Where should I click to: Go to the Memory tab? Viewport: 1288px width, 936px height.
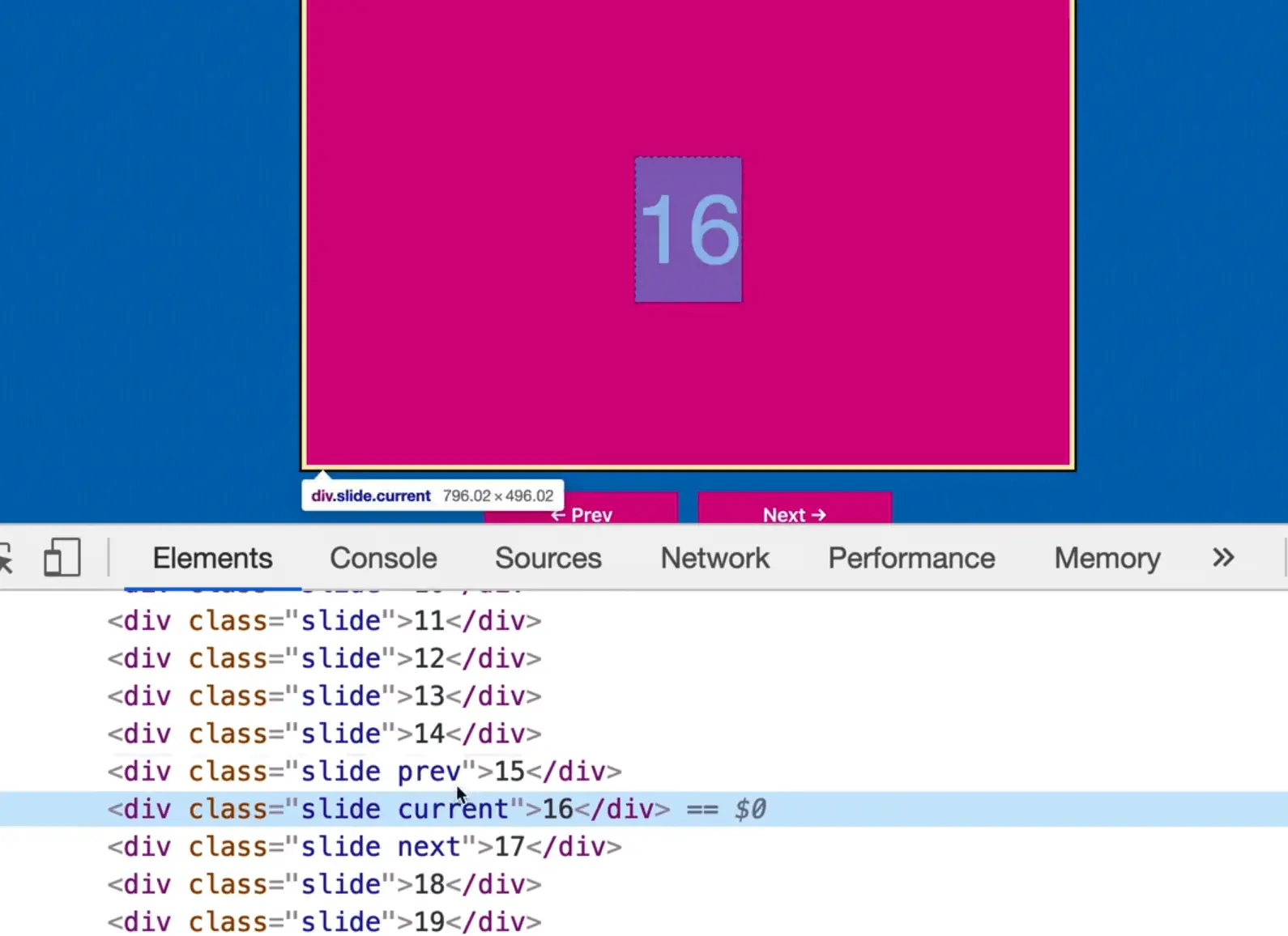pyautogui.click(x=1107, y=558)
